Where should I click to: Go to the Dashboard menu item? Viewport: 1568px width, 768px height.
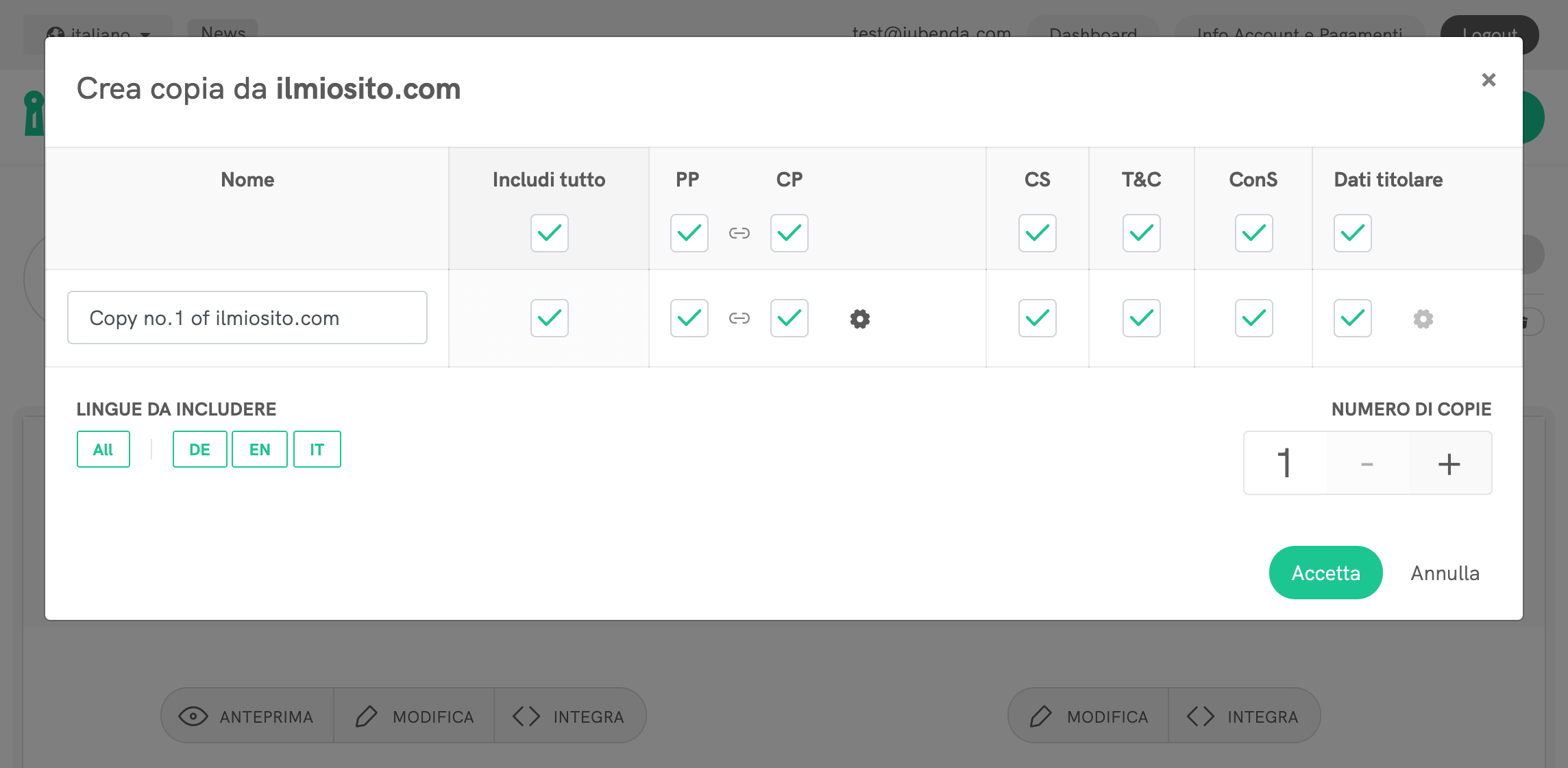pos(1092,34)
